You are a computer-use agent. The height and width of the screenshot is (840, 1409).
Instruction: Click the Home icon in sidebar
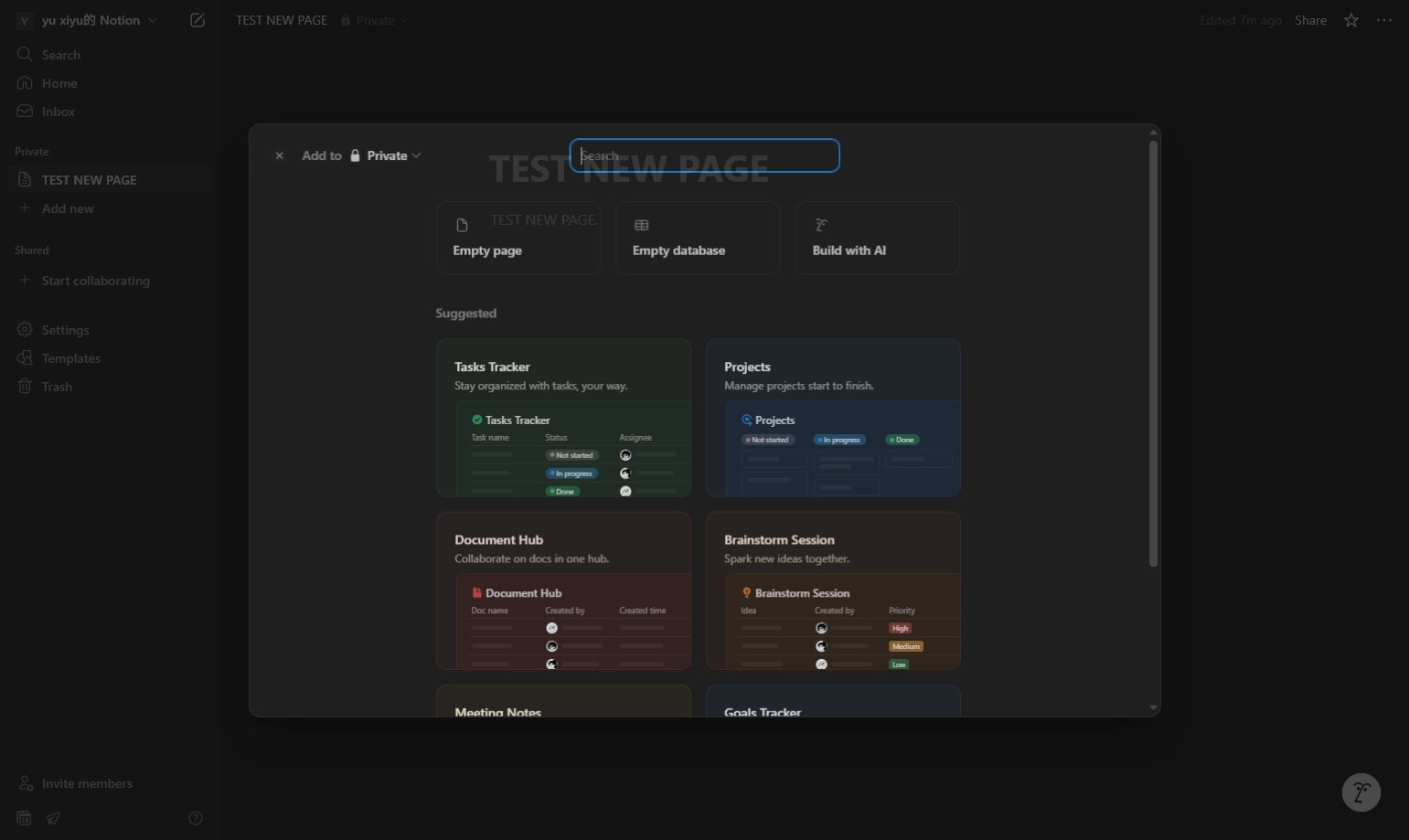coord(25,83)
